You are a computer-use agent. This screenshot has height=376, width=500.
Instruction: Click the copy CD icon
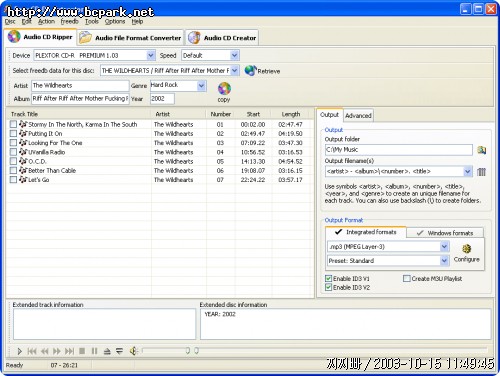pos(224,89)
